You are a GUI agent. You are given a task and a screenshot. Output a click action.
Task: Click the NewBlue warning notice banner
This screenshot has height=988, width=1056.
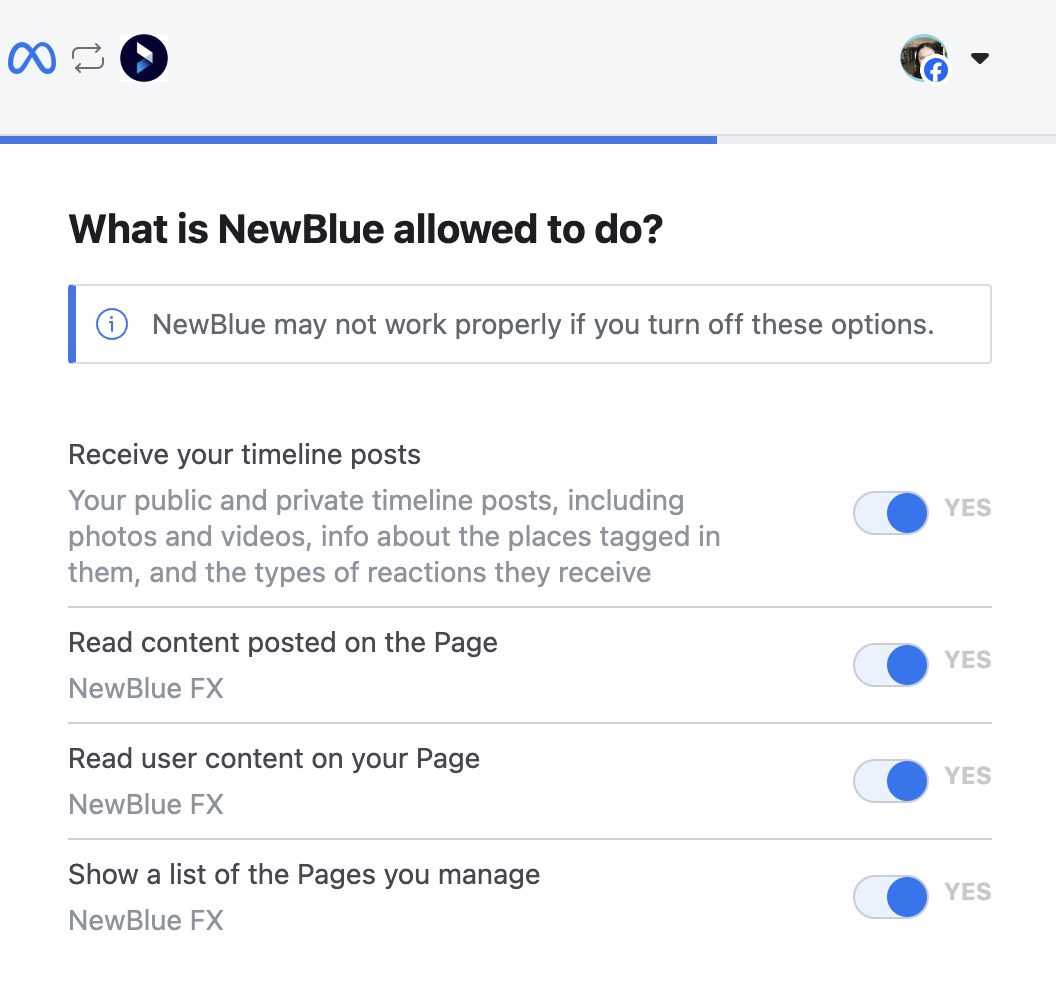click(529, 324)
